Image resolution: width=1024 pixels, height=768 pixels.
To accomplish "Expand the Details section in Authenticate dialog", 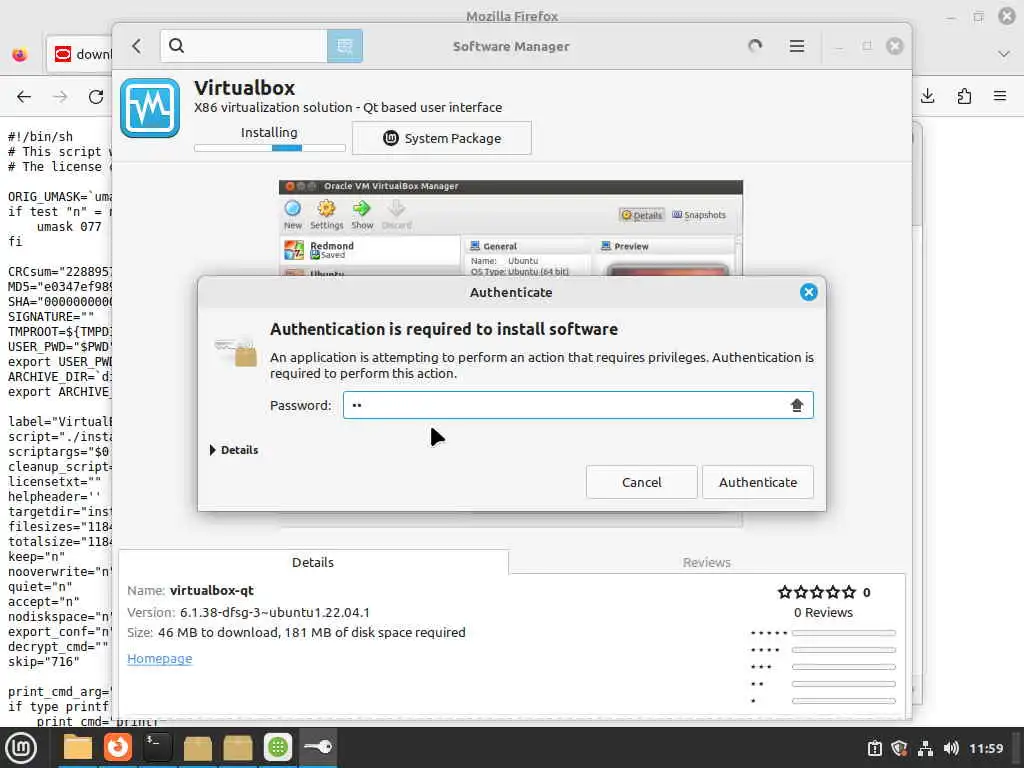I will 234,450.
